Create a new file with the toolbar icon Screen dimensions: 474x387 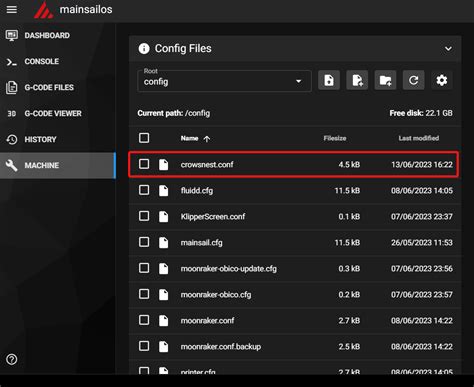pos(357,80)
